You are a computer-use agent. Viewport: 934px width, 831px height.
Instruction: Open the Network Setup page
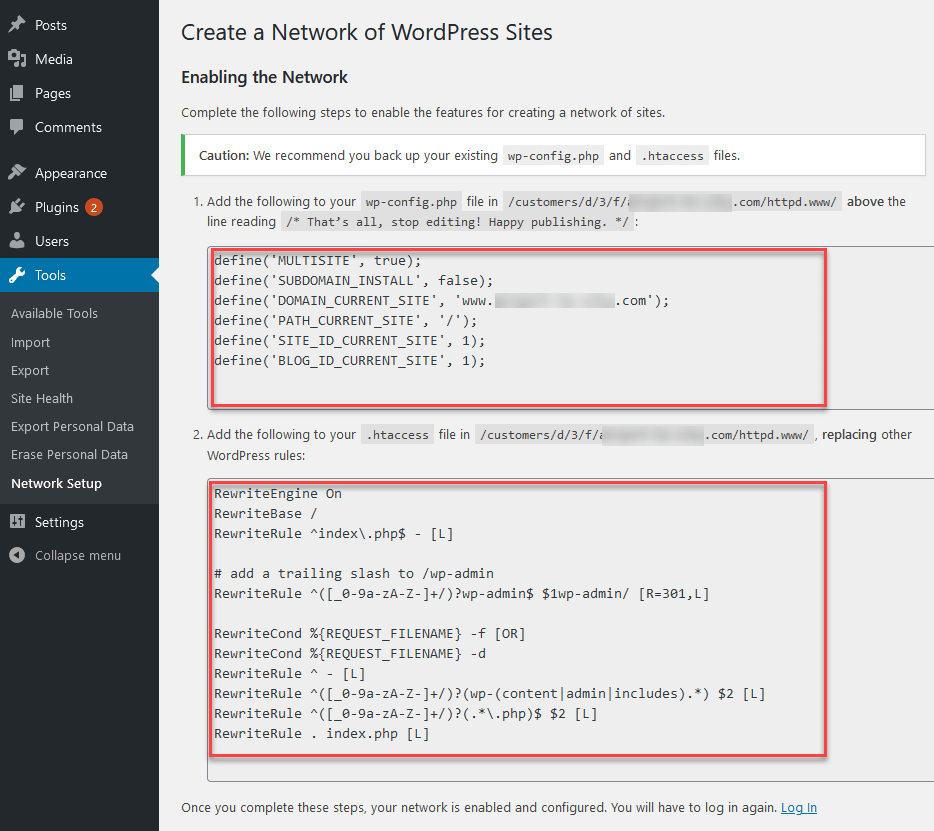point(57,483)
